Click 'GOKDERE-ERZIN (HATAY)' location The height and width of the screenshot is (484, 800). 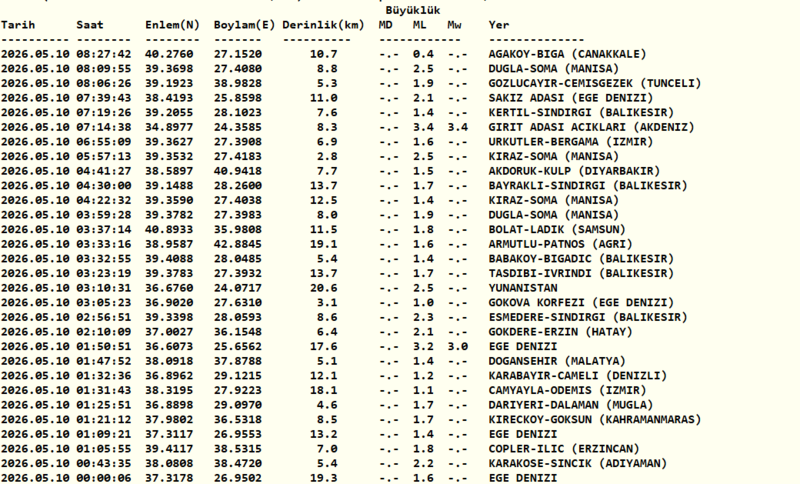pos(560,332)
